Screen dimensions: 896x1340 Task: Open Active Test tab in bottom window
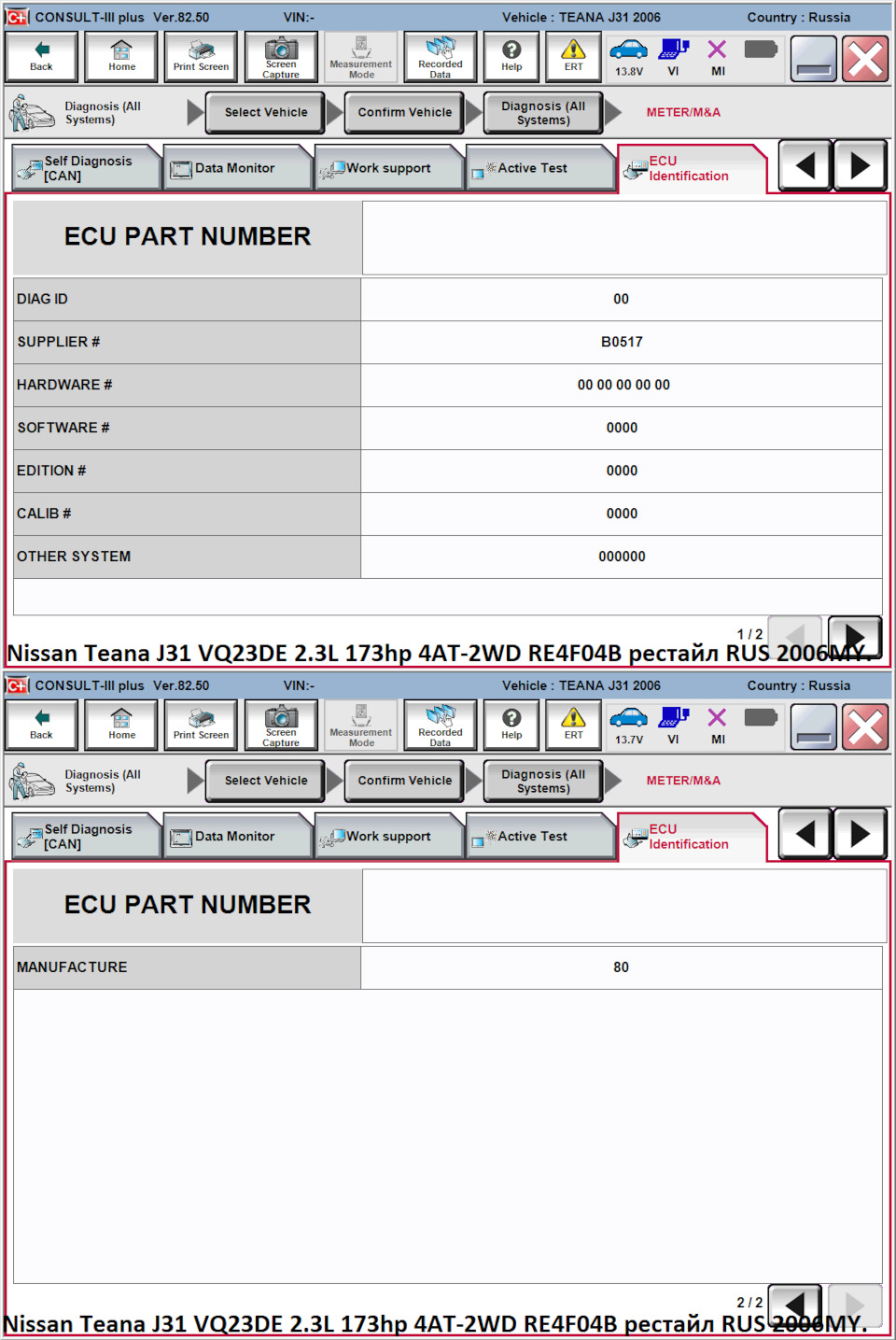tap(539, 837)
